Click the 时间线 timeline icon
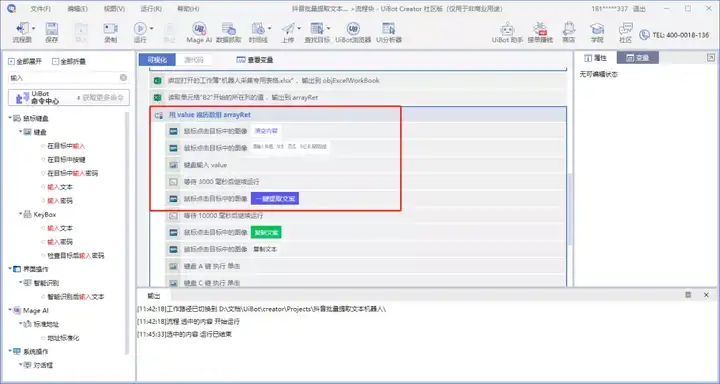This screenshot has height=384, width=720. 258,28
